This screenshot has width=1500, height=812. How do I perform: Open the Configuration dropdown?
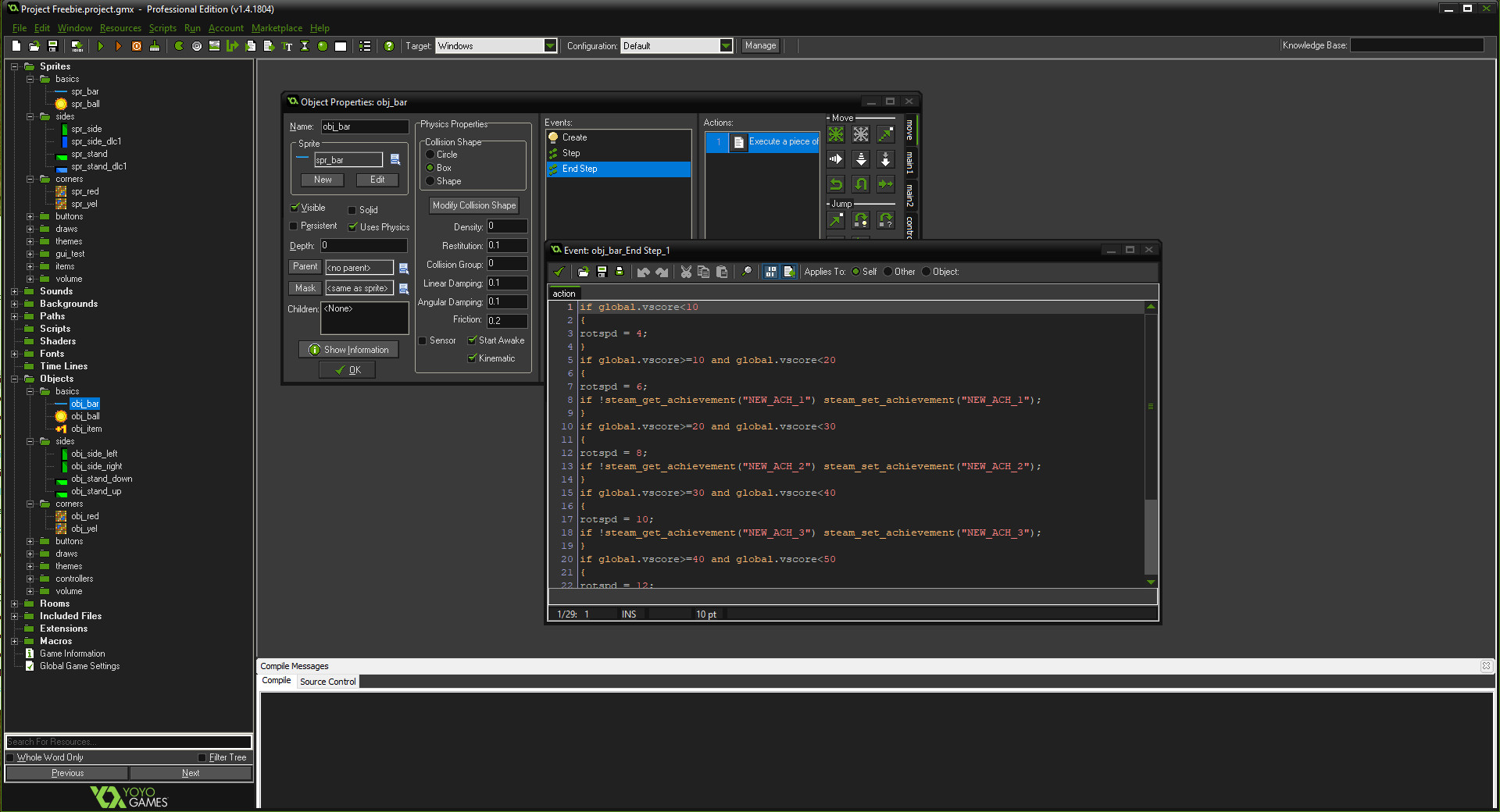point(726,45)
